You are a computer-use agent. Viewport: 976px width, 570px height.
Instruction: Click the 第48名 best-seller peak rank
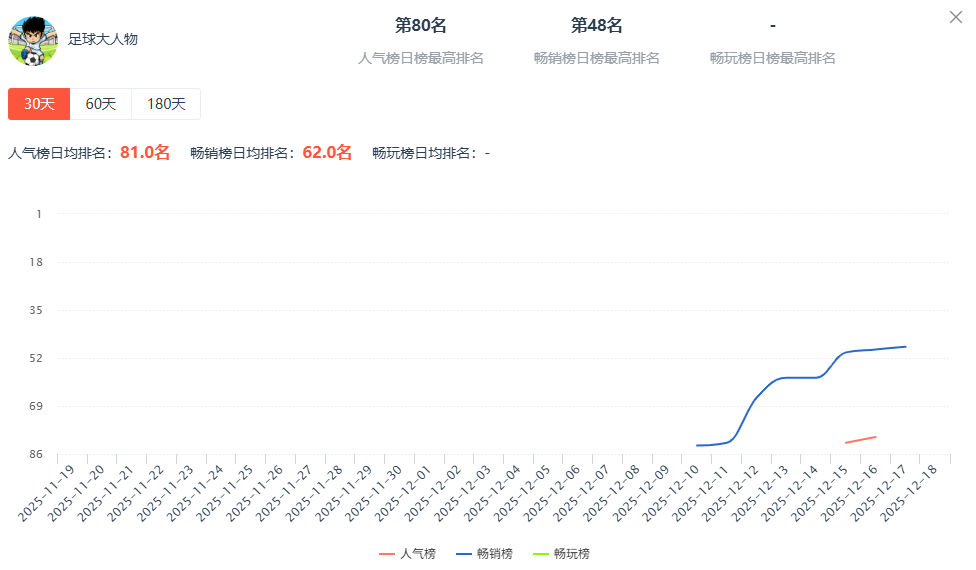[596, 26]
